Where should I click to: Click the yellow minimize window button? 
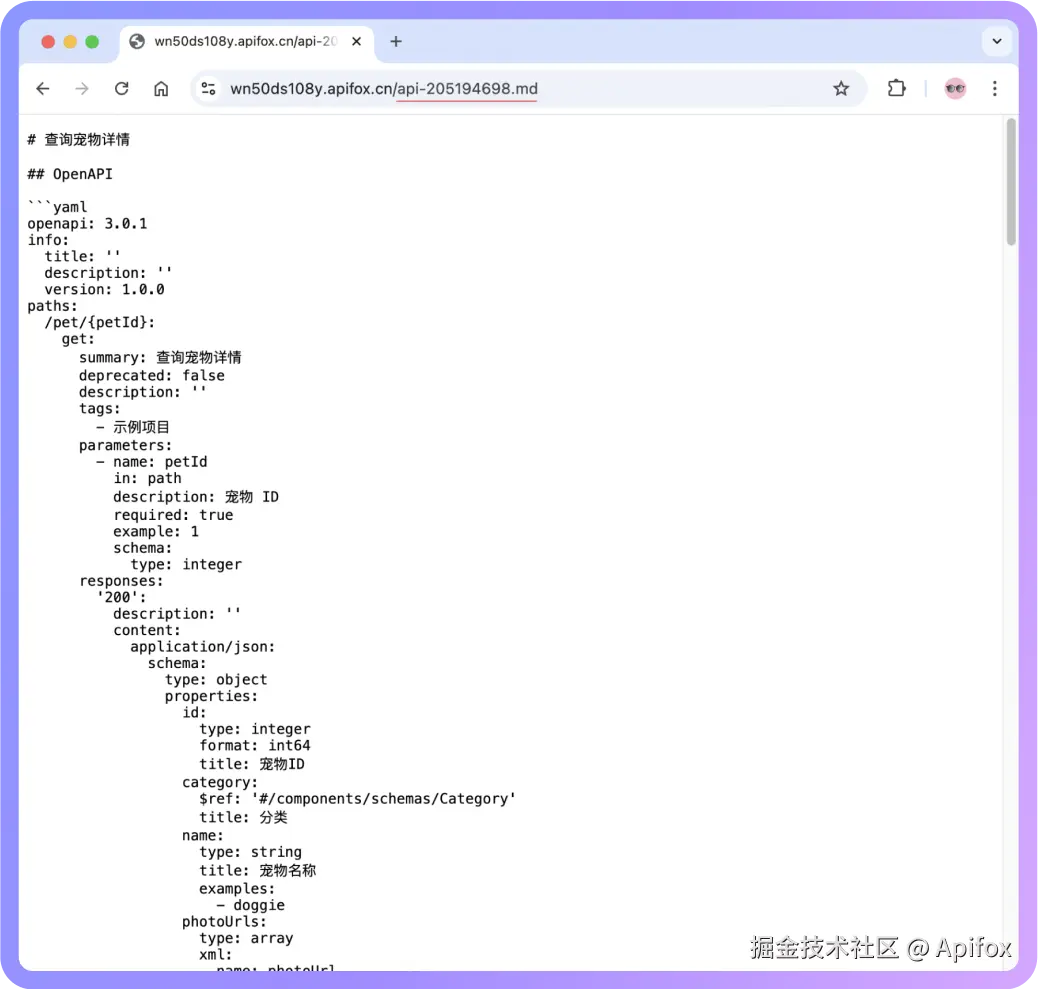pyautogui.click(x=70, y=42)
